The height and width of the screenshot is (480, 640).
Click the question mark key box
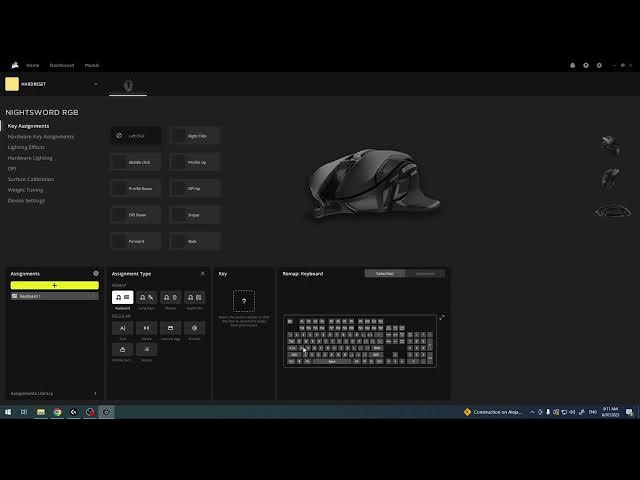pyautogui.click(x=244, y=301)
